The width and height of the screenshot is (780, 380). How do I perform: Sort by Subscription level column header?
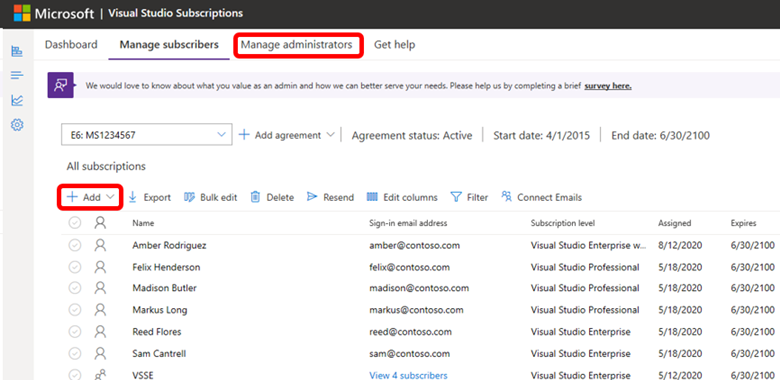coord(563,223)
